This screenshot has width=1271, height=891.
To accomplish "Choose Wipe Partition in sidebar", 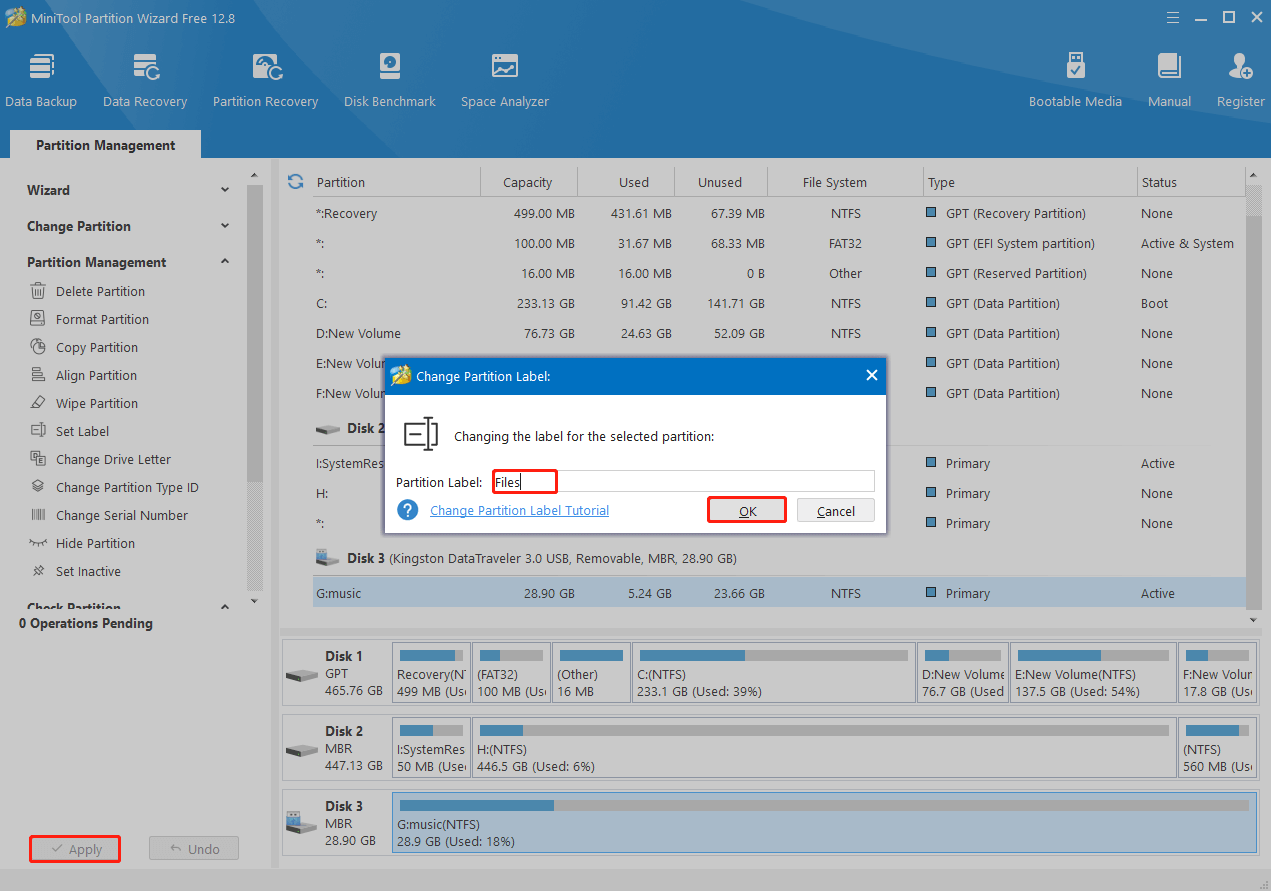I will (97, 403).
